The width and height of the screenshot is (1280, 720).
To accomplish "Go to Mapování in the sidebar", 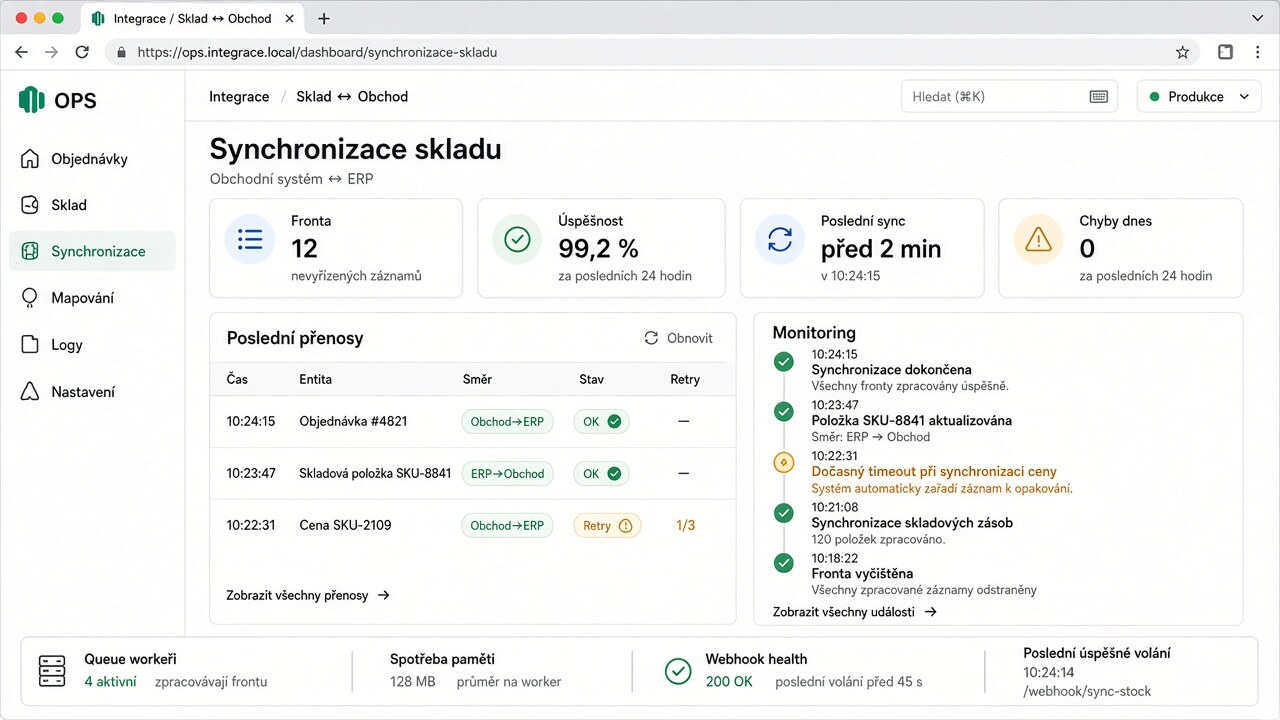I will pyautogui.click(x=92, y=298).
